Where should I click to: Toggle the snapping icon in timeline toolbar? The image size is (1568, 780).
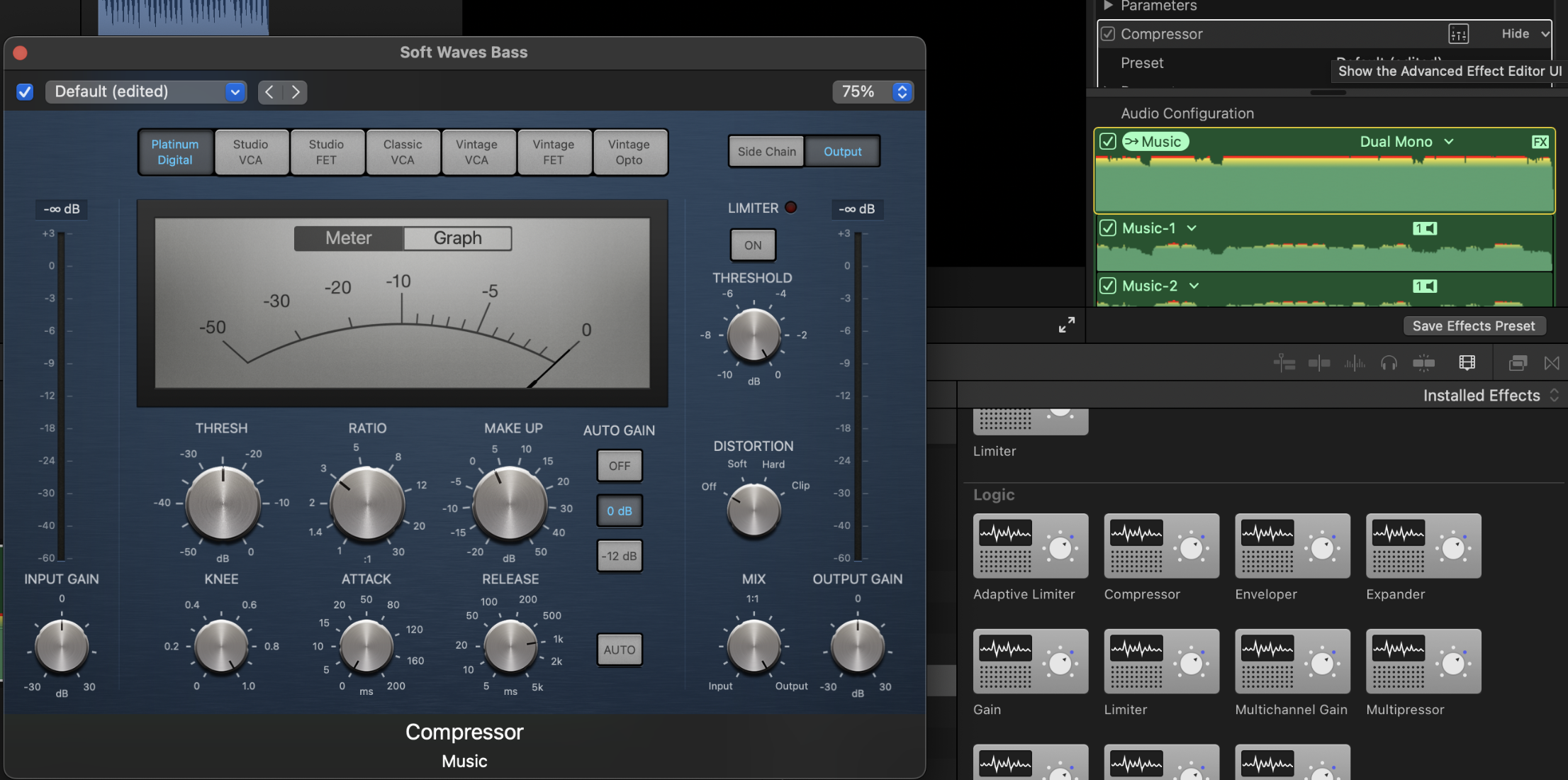coord(1423,364)
